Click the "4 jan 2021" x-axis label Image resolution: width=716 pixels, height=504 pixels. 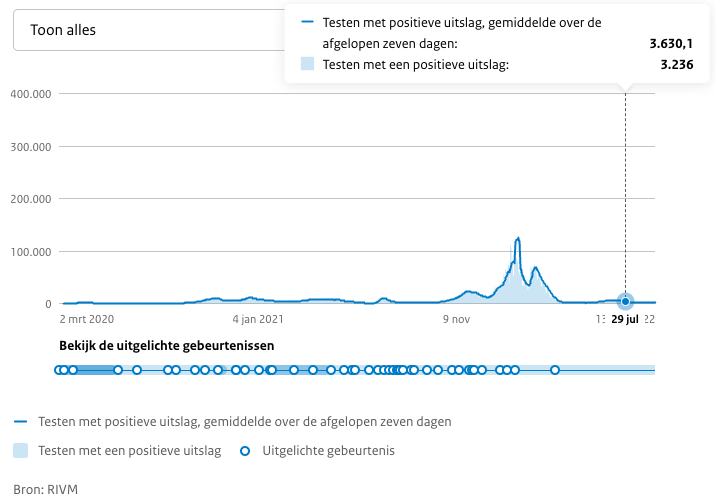coord(259,320)
